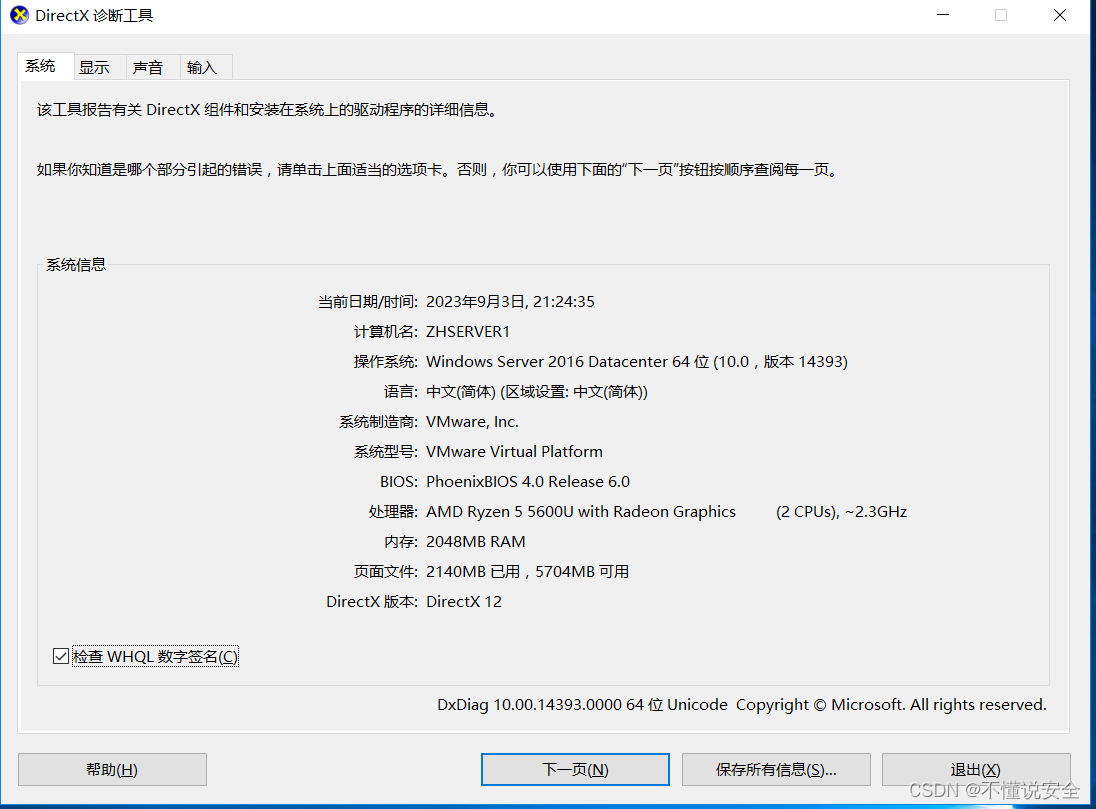
Task: Click the 系统制造商 label
Action: [x=378, y=422]
